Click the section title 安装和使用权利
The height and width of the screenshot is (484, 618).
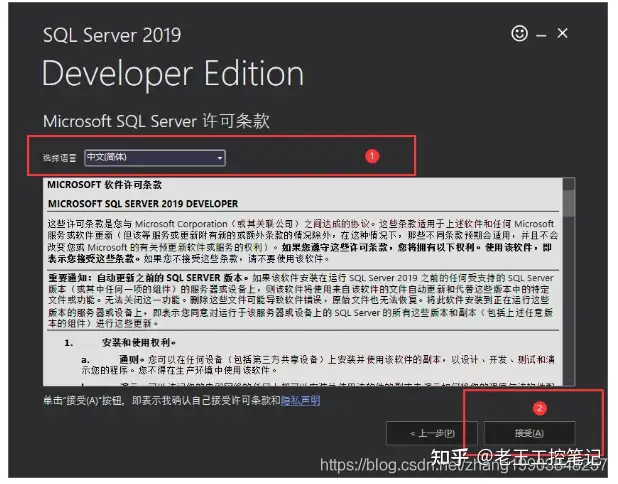click(138, 343)
